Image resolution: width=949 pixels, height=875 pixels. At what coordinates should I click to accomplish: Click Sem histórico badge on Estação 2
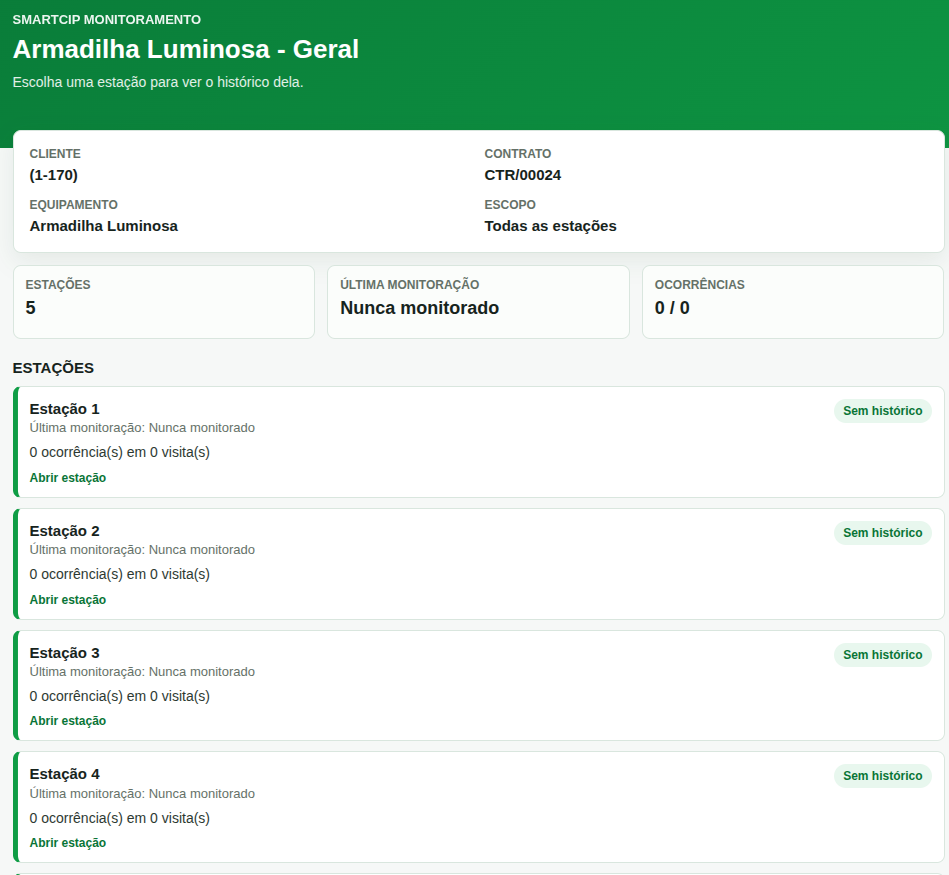tap(882, 533)
